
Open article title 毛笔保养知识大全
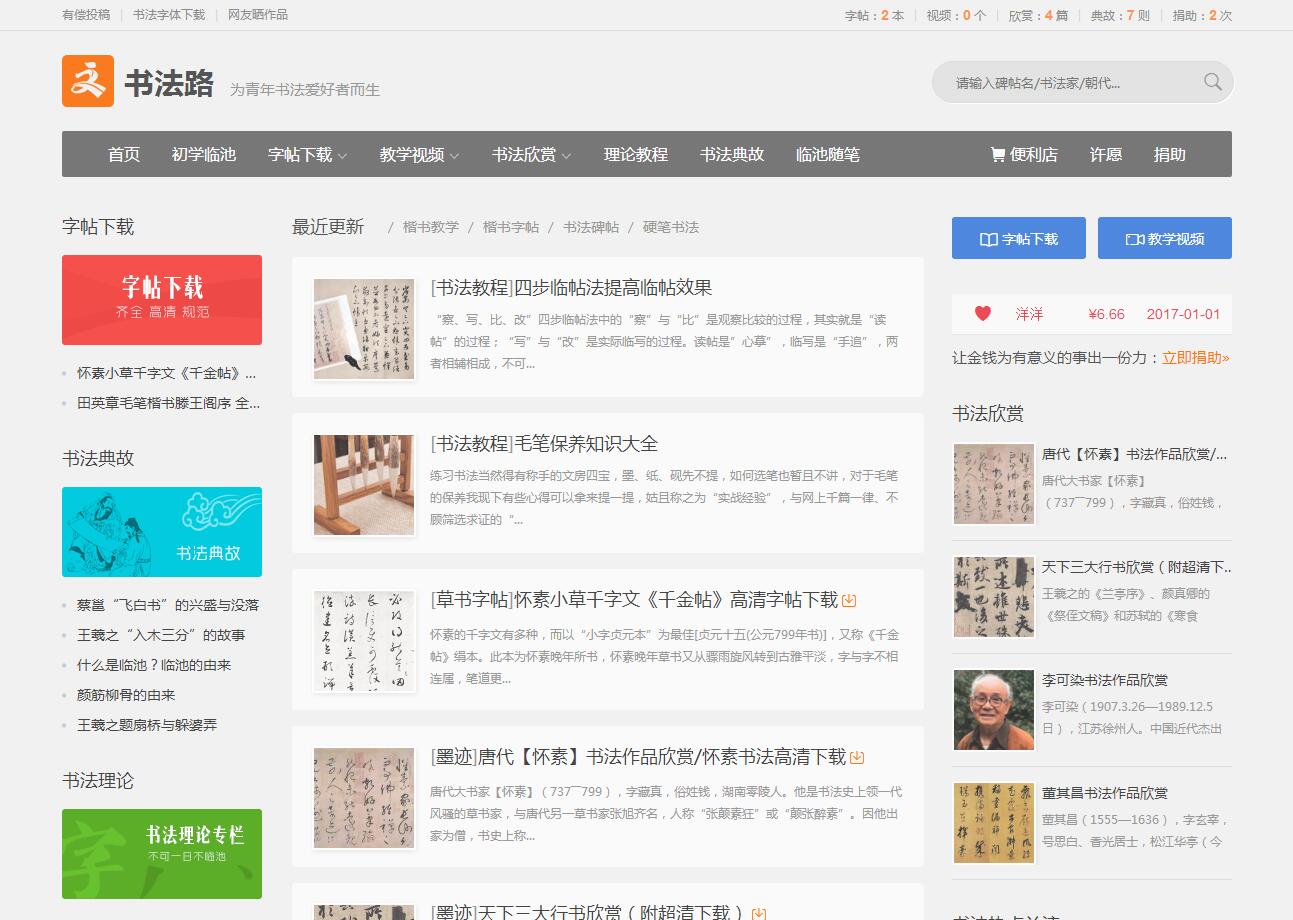pos(544,444)
